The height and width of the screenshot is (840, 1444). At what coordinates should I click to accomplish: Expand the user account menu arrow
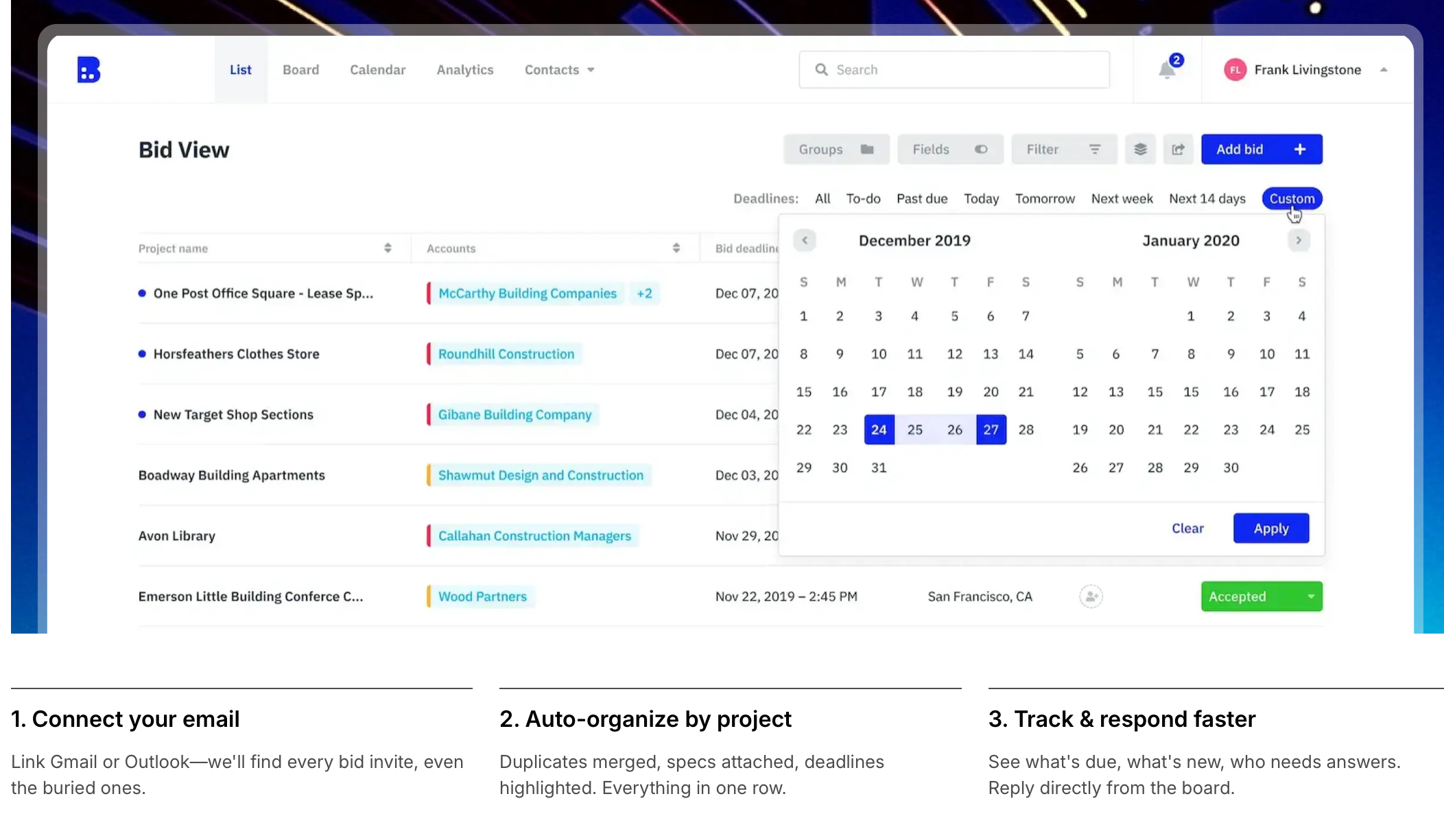coord(1384,70)
